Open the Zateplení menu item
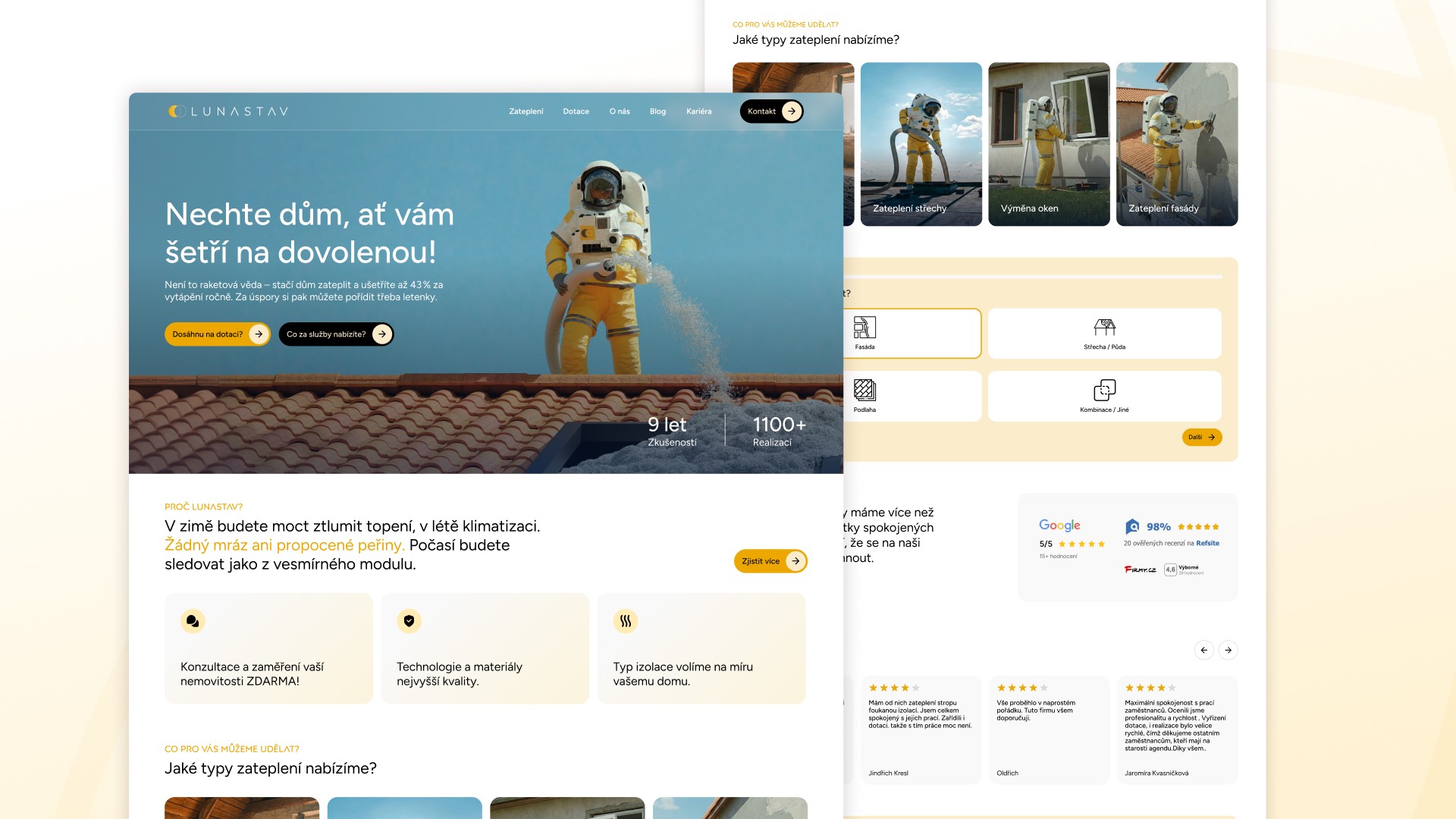The width and height of the screenshot is (1456, 819). (526, 111)
